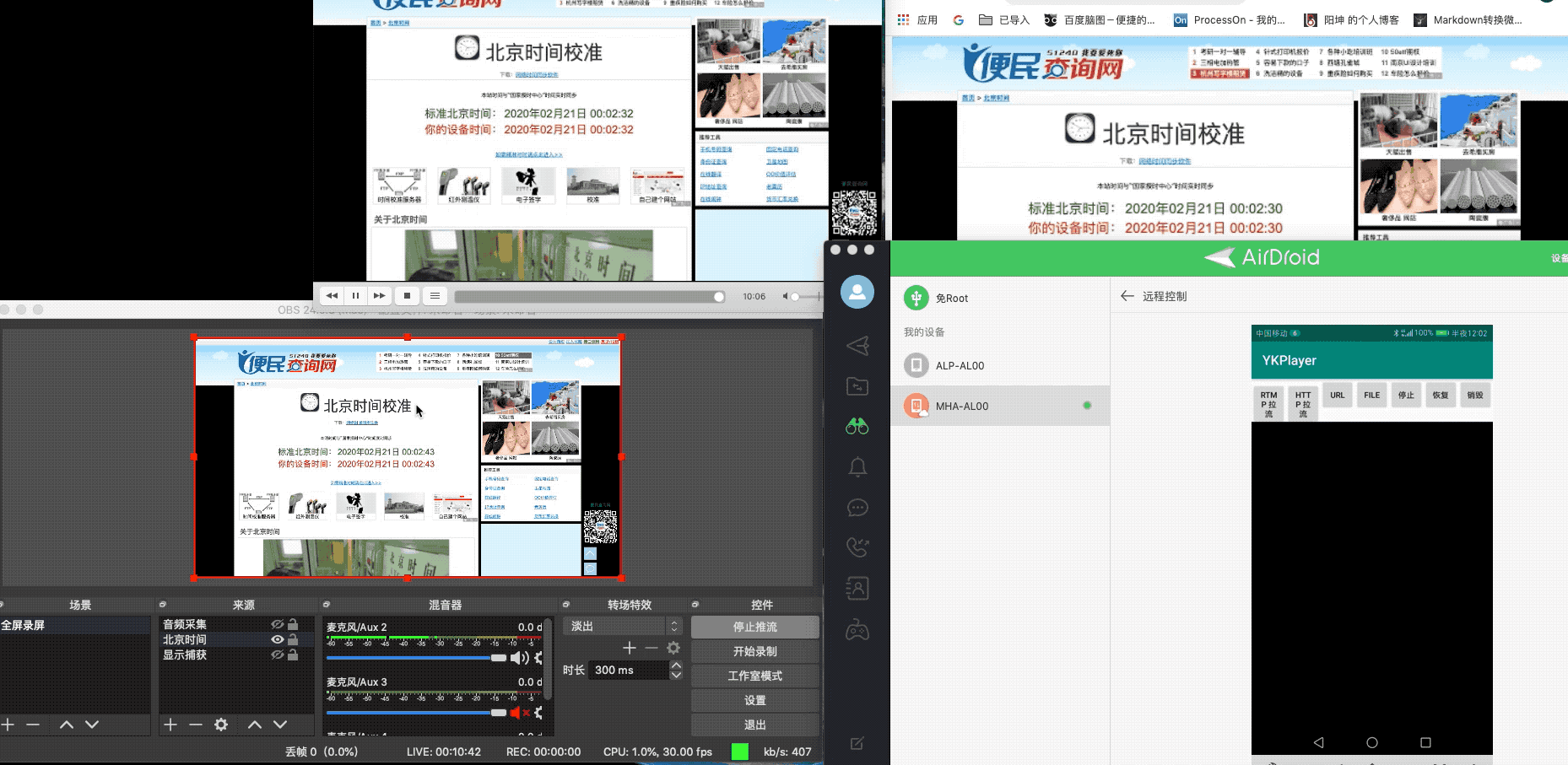Select MHA-AL00 device in AirDroid list
This screenshot has width=1568, height=765.
click(1000, 406)
